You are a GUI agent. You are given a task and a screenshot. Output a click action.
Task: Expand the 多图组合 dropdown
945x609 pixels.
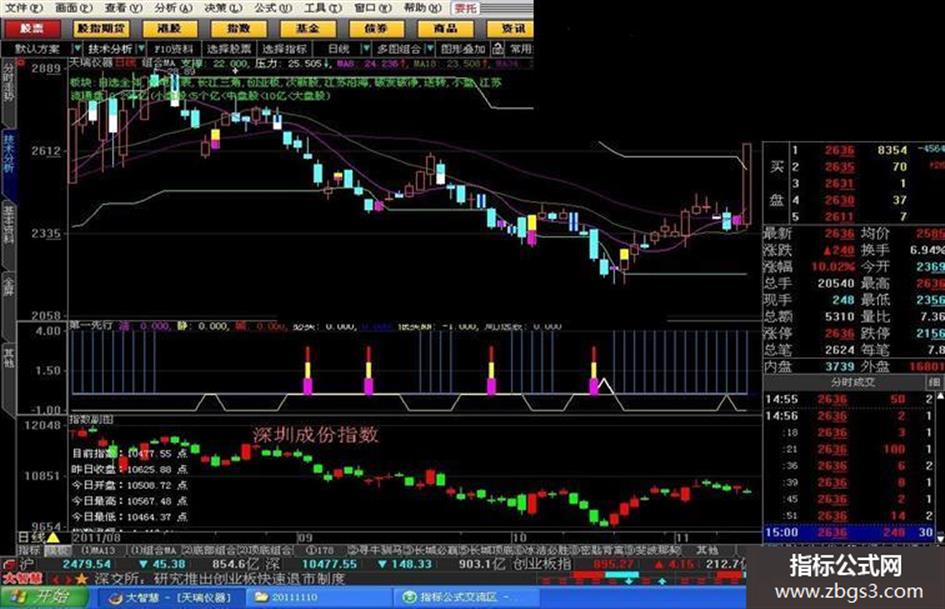pyautogui.click(x=430, y=48)
